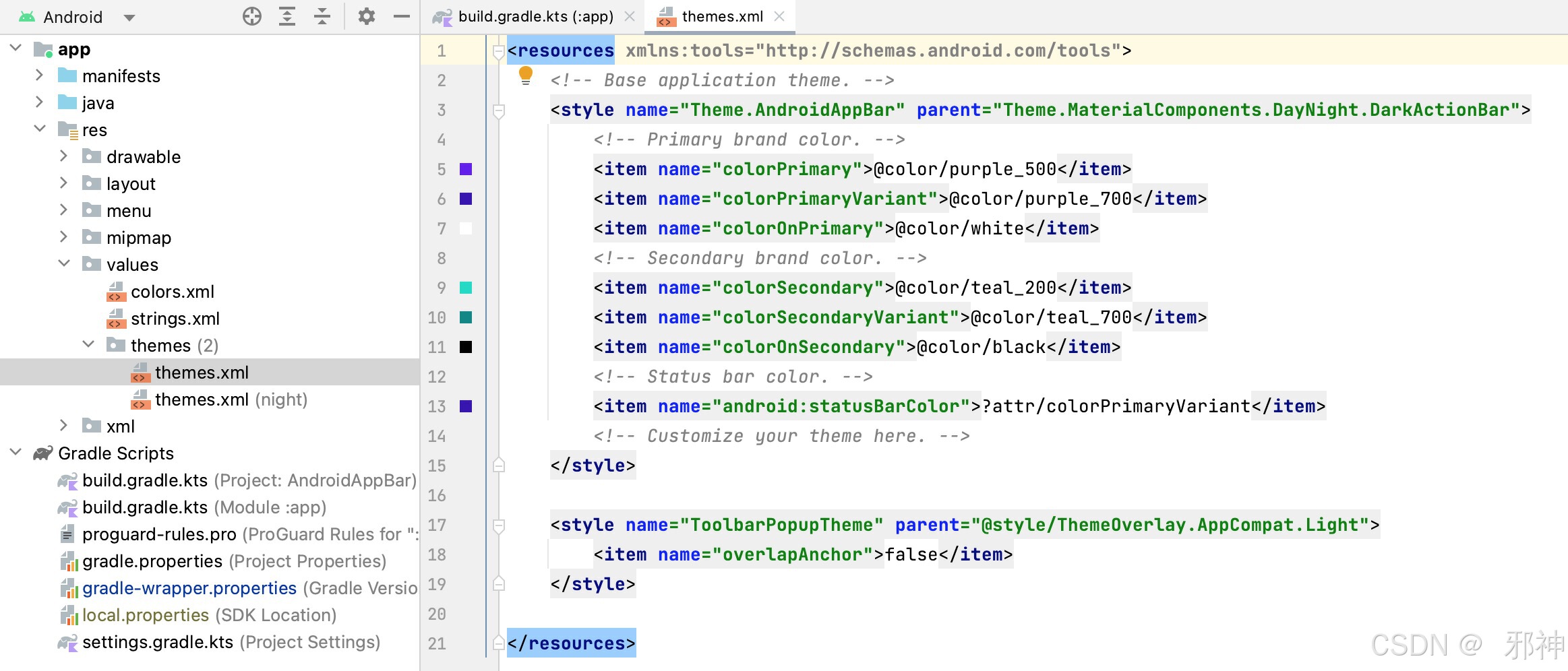Select build.gradle.kts (Module :app) file
Viewport: 1568px width, 671px height.
pos(204,507)
